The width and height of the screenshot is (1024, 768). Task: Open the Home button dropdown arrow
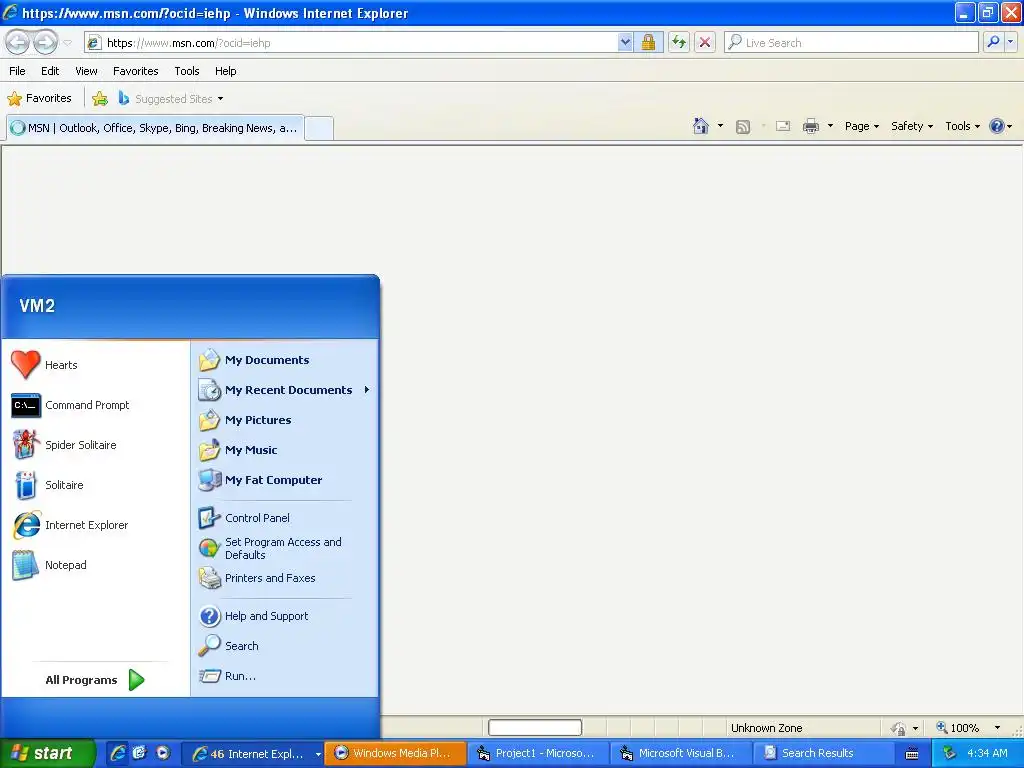pyautogui.click(x=720, y=126)
